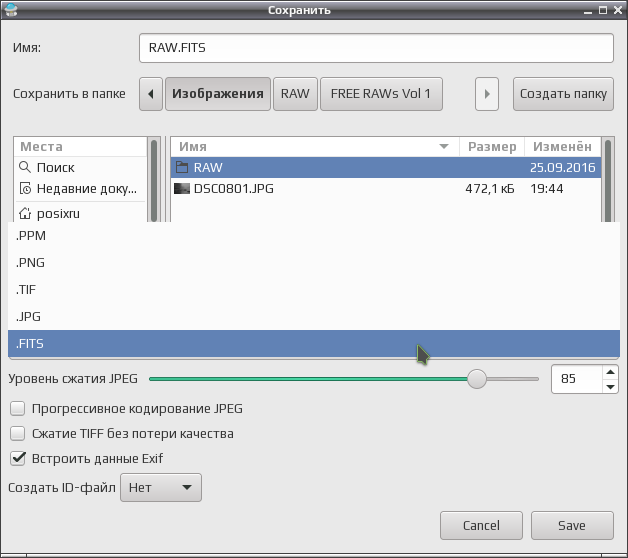The image size is (628, 558).
Task: Click the Cancel button
Action: pos(481,525)
